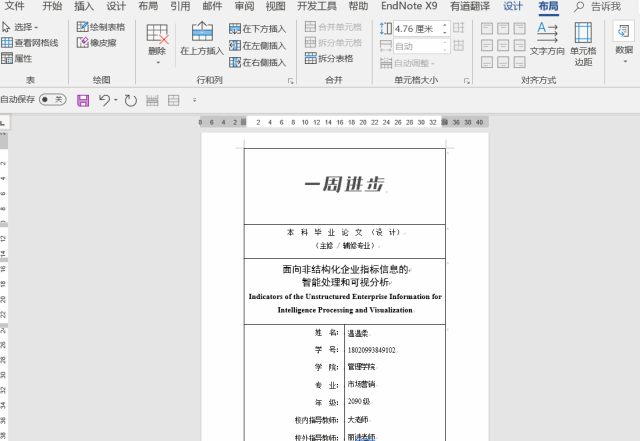Align cell text middle right
The image size is (640, 441).
point(519,45)
